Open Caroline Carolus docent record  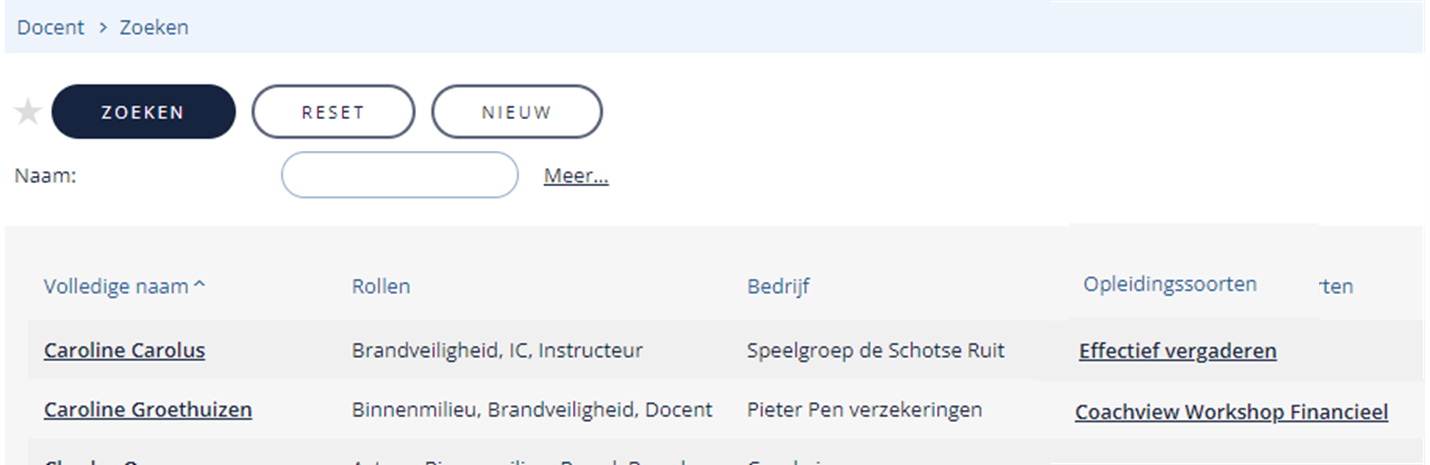(124, 351)
